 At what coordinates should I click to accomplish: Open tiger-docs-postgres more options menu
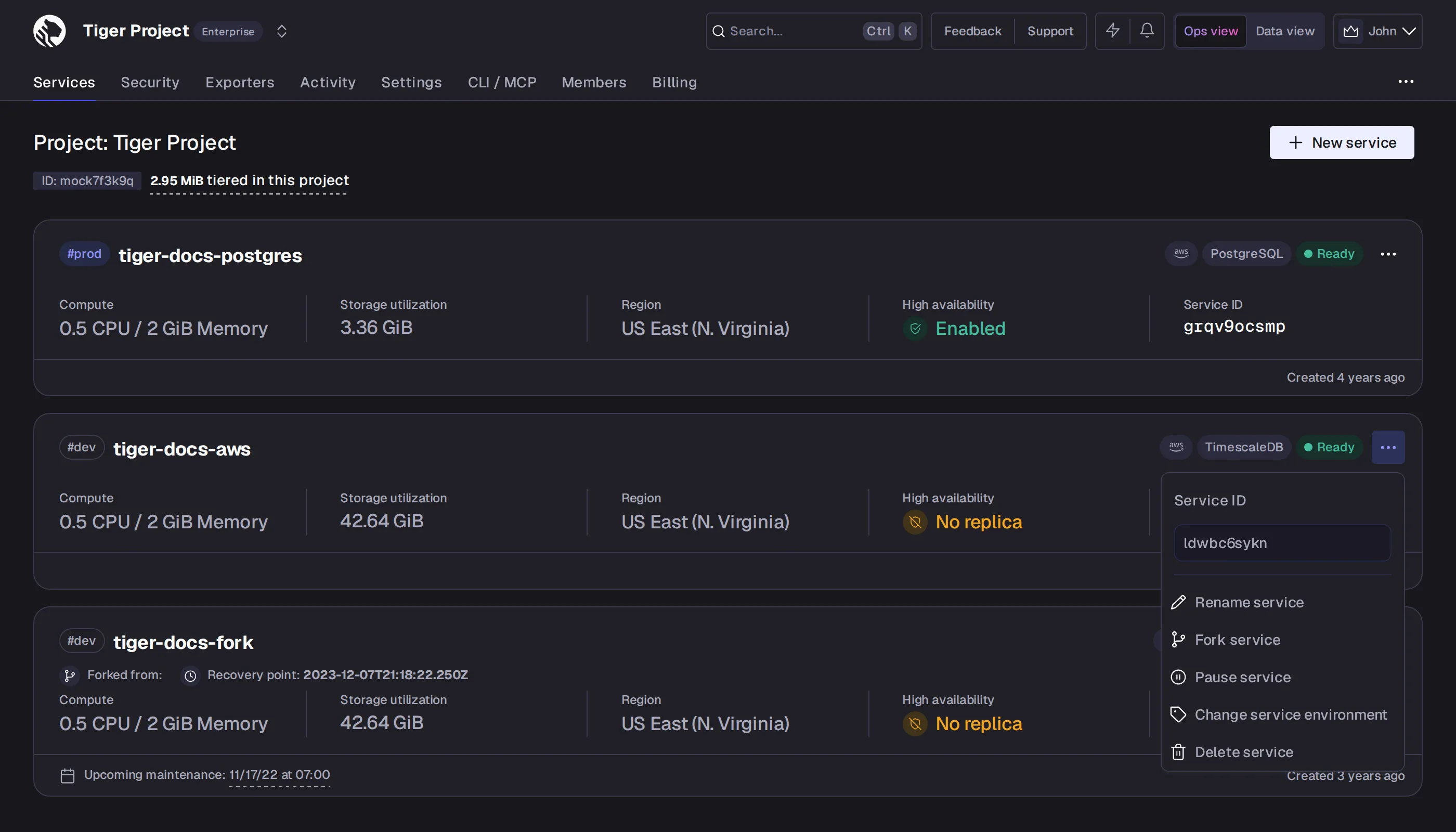1388,254
